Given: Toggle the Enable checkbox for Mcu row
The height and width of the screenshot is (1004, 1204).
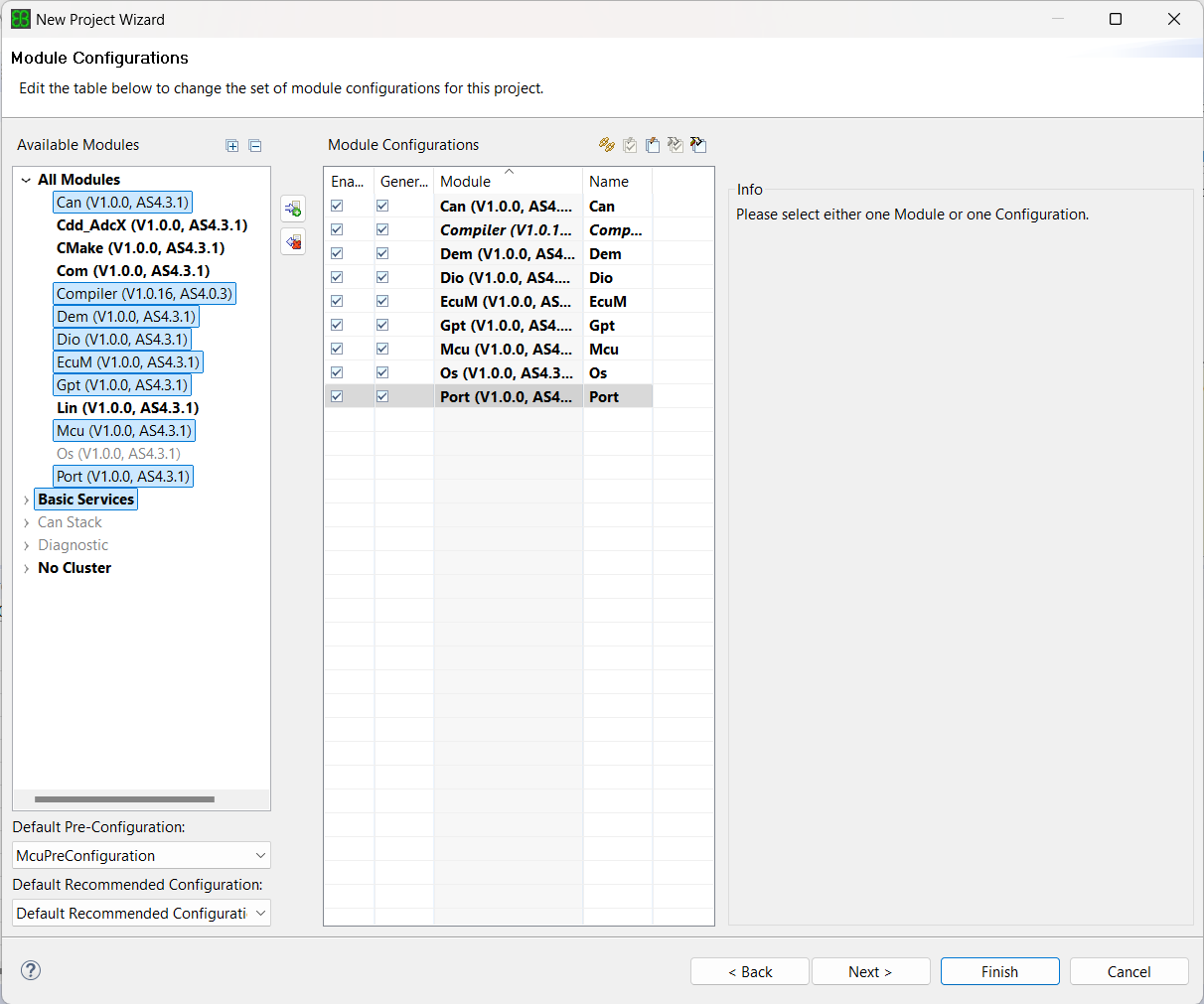Looking at the screenshot, I should click(337, 349).
